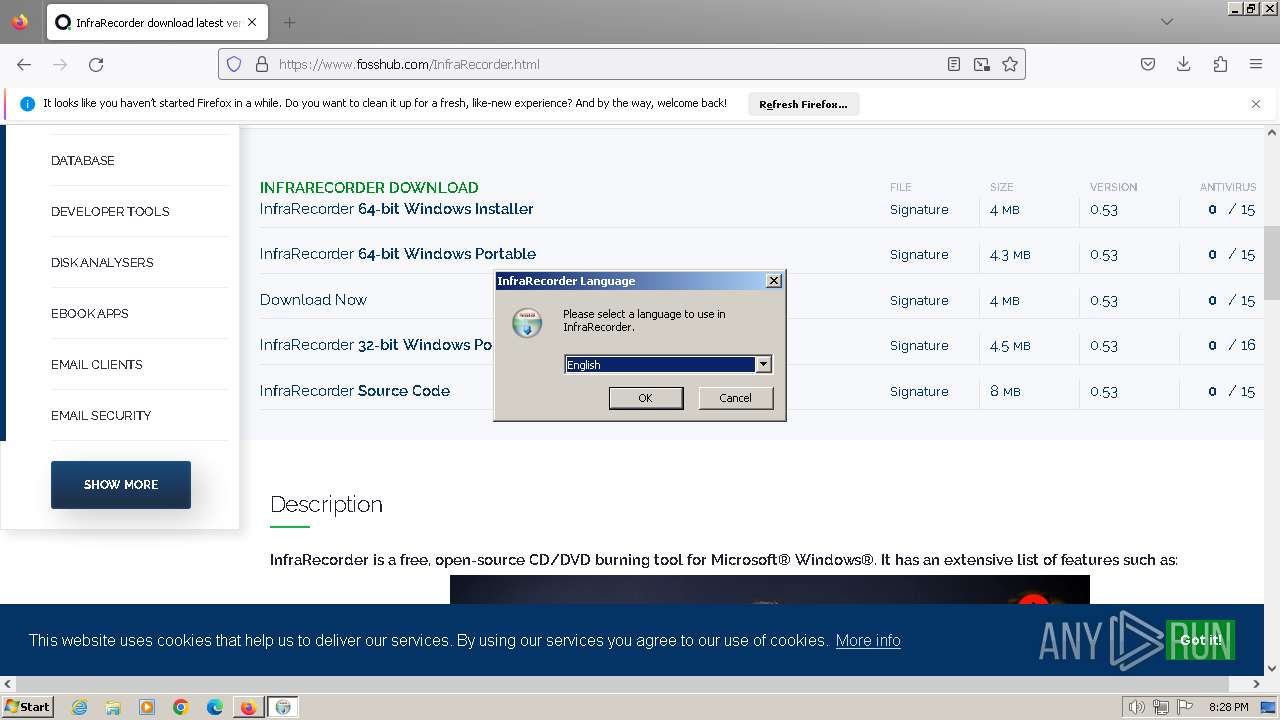Open the language dropdown showing English
The image size is (1280, 720).
763,365
